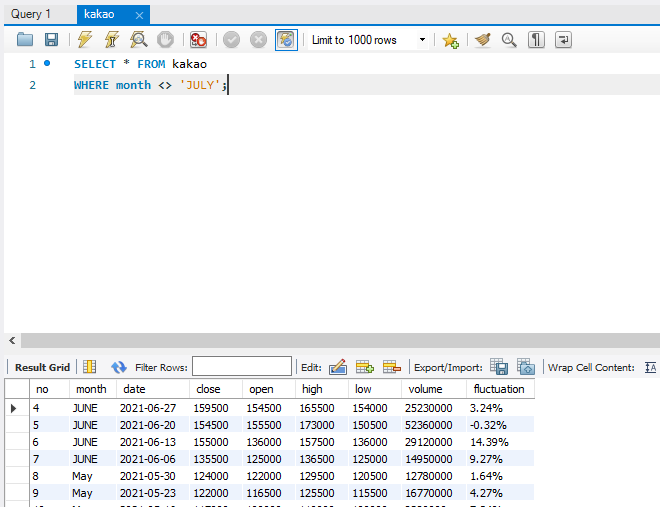Open a SQL script file
Image resolution: width=660 pixels, height=507 pixels.
pyautogui.click(x=25, y=40)
